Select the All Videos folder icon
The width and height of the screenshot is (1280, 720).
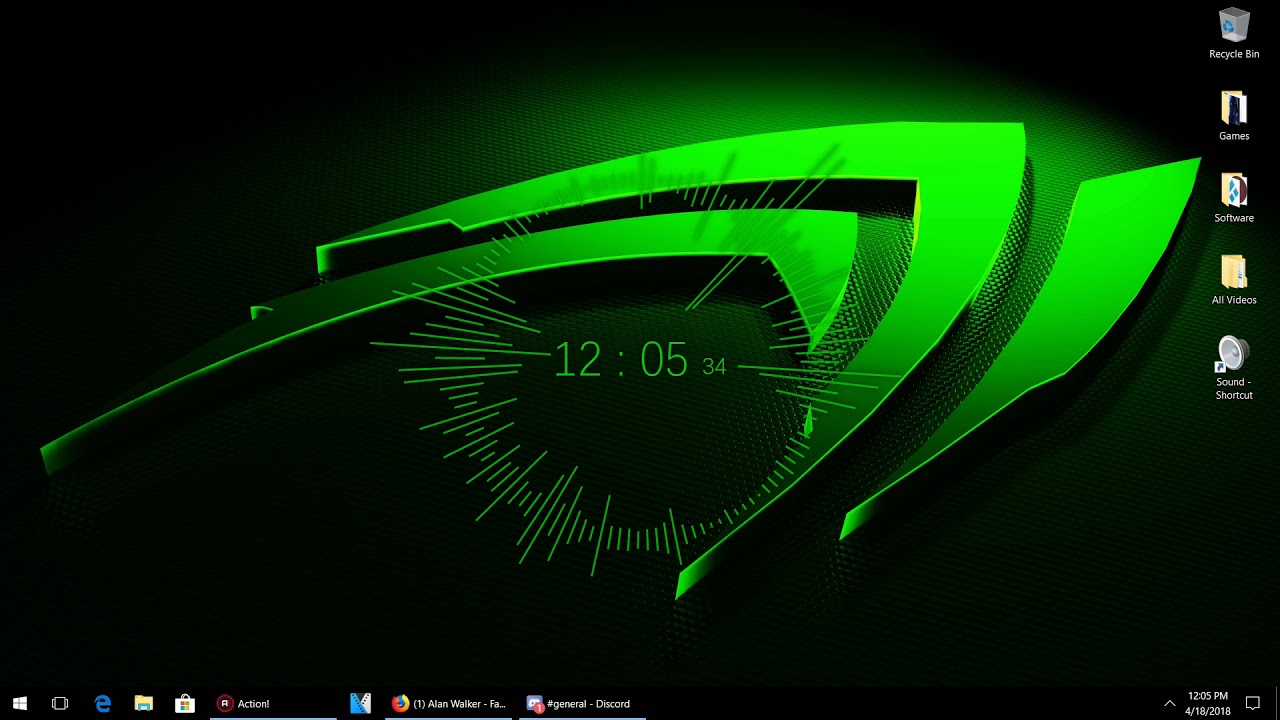coord(1234,280)
